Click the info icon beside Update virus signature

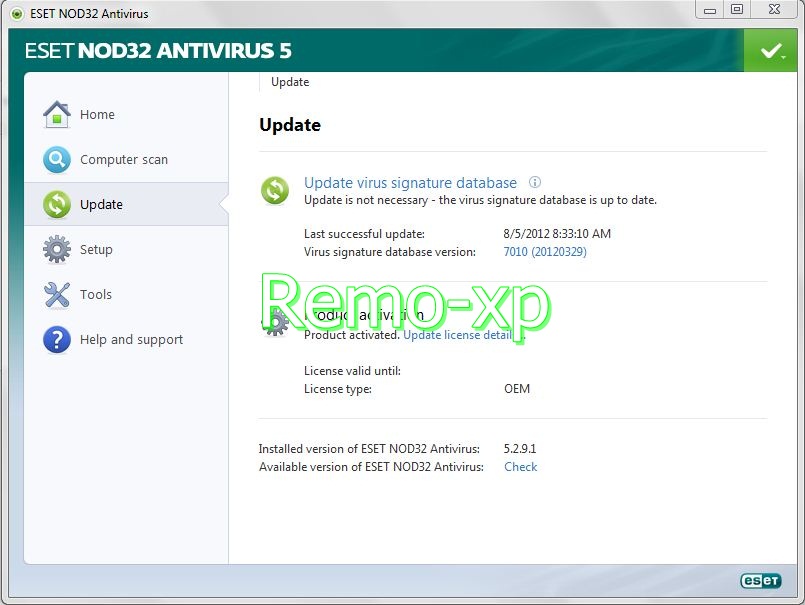click(535, 182)
